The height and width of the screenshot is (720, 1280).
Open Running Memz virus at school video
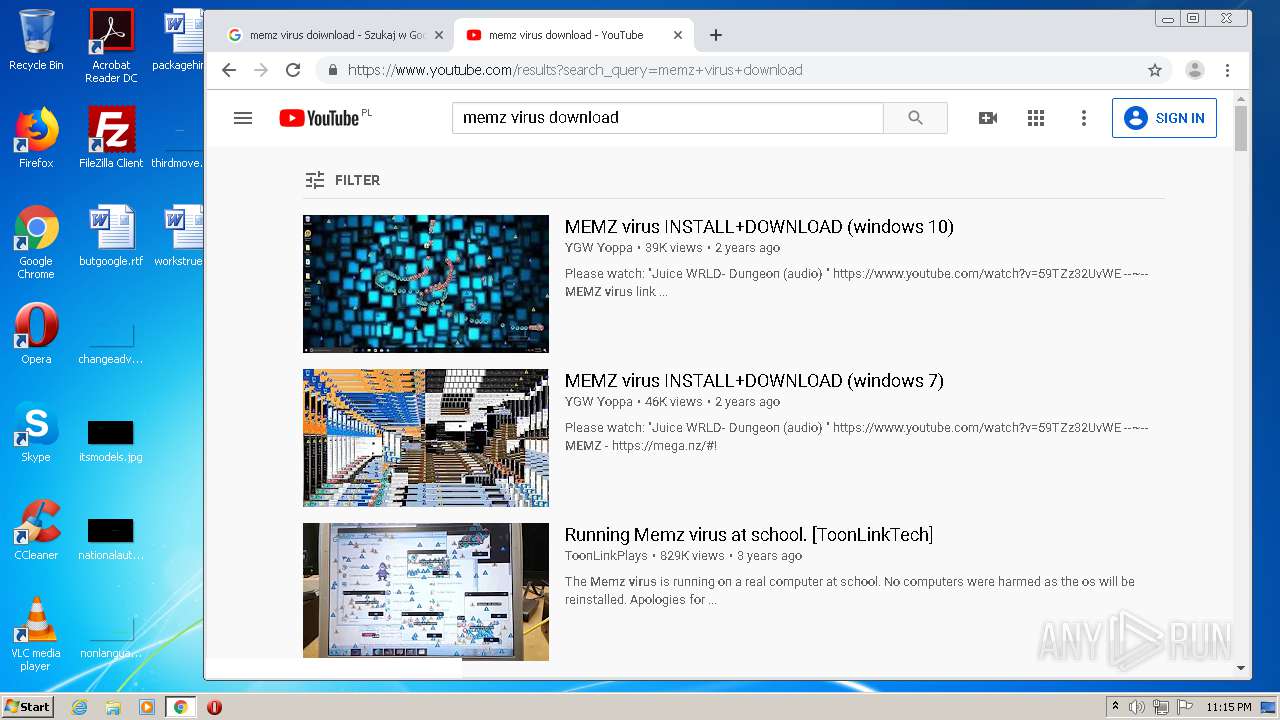click(749, 535)
